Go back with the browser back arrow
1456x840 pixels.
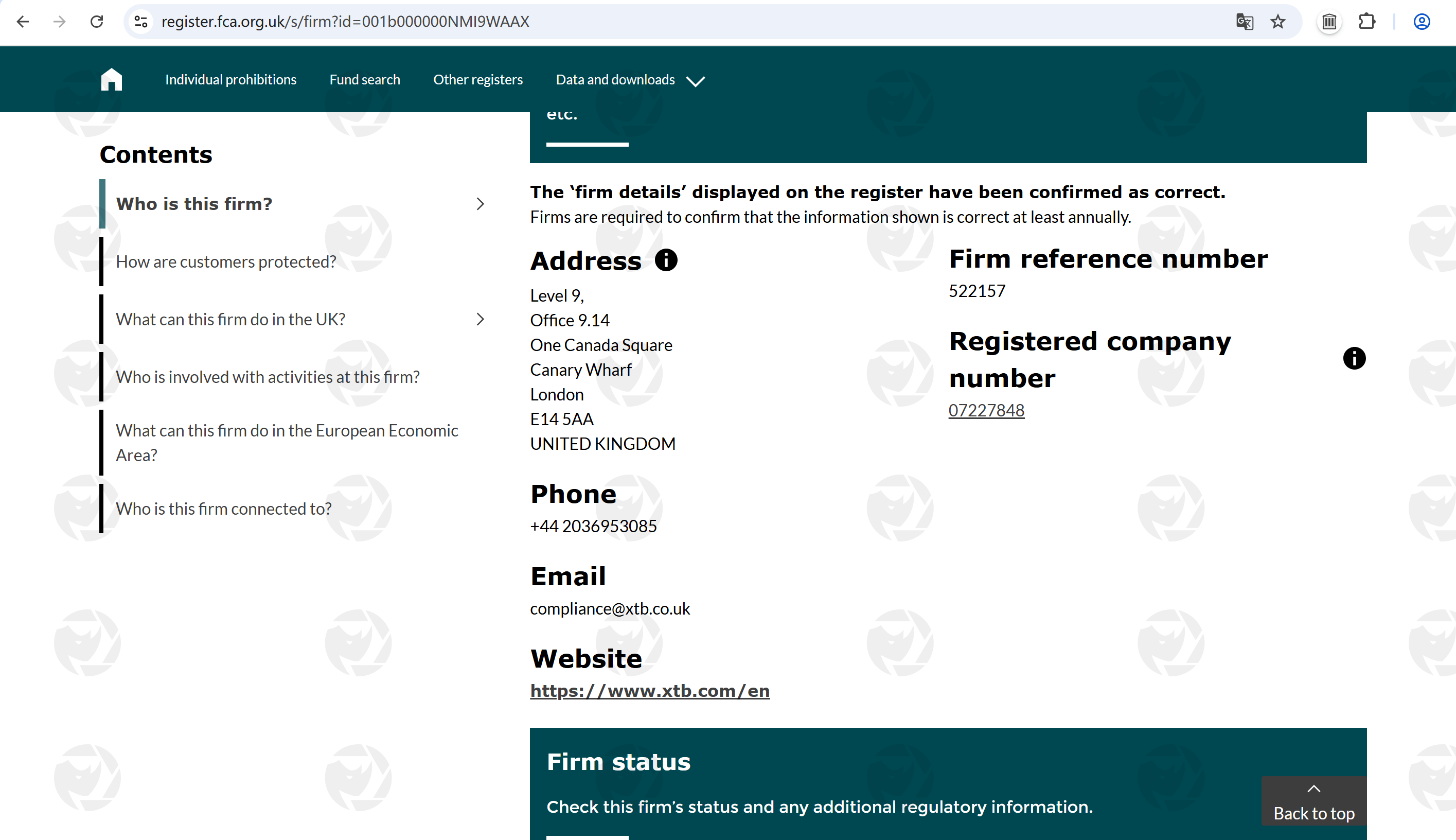(23, 22)
